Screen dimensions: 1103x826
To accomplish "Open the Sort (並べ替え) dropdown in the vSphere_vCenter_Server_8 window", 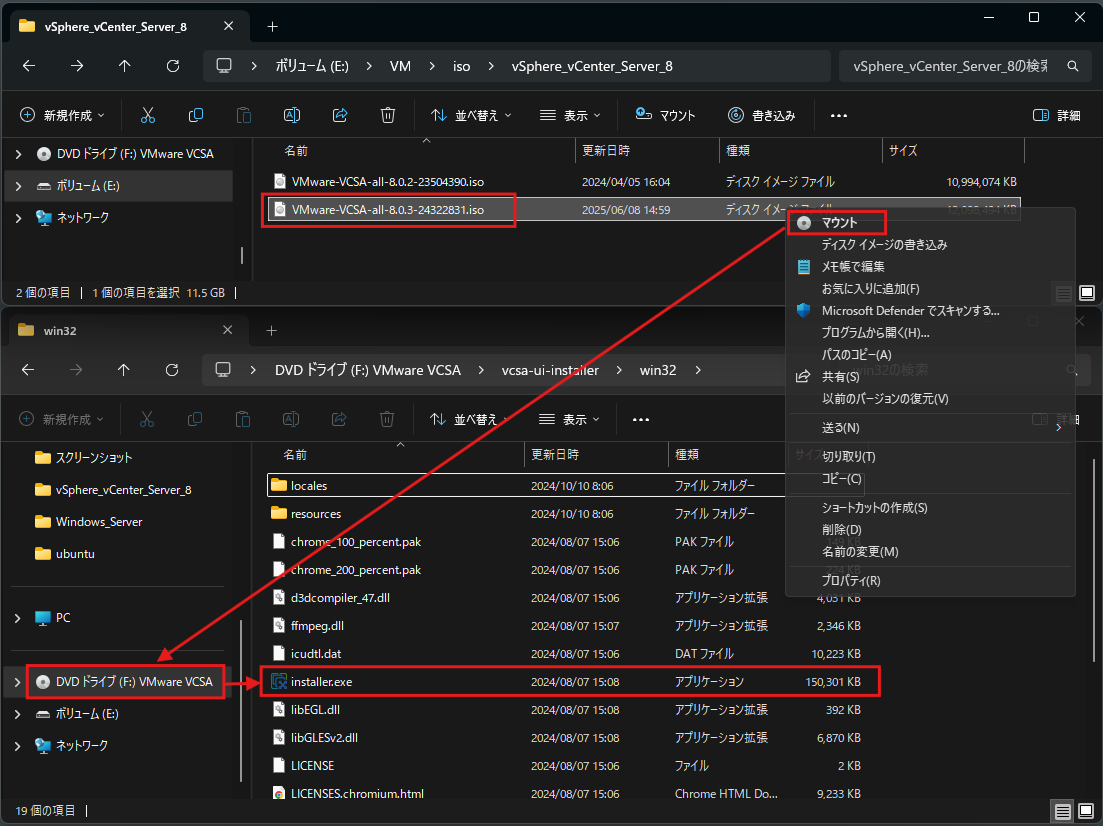I will (x=471, y=115).
